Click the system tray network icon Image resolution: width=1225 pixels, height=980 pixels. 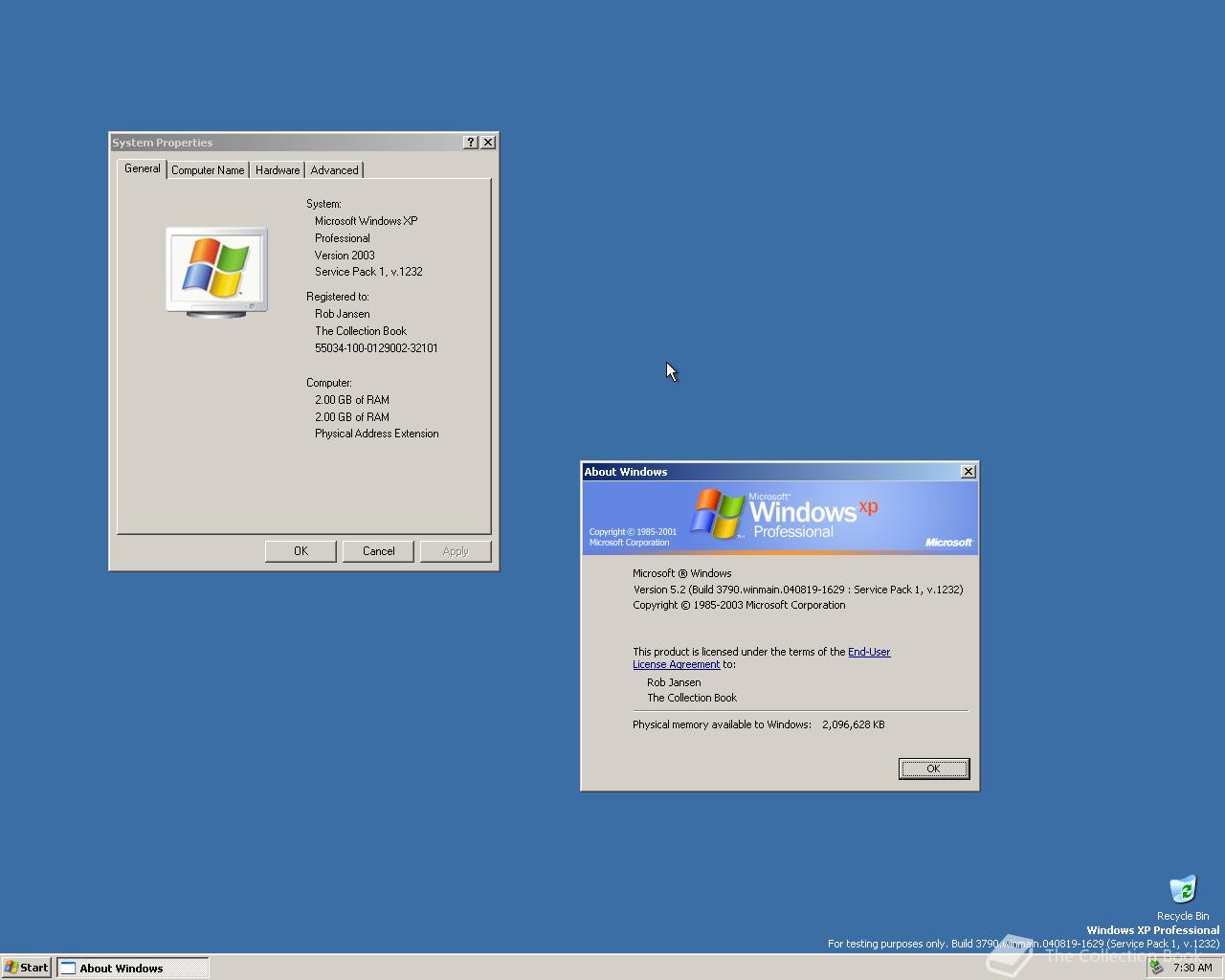1156,968
